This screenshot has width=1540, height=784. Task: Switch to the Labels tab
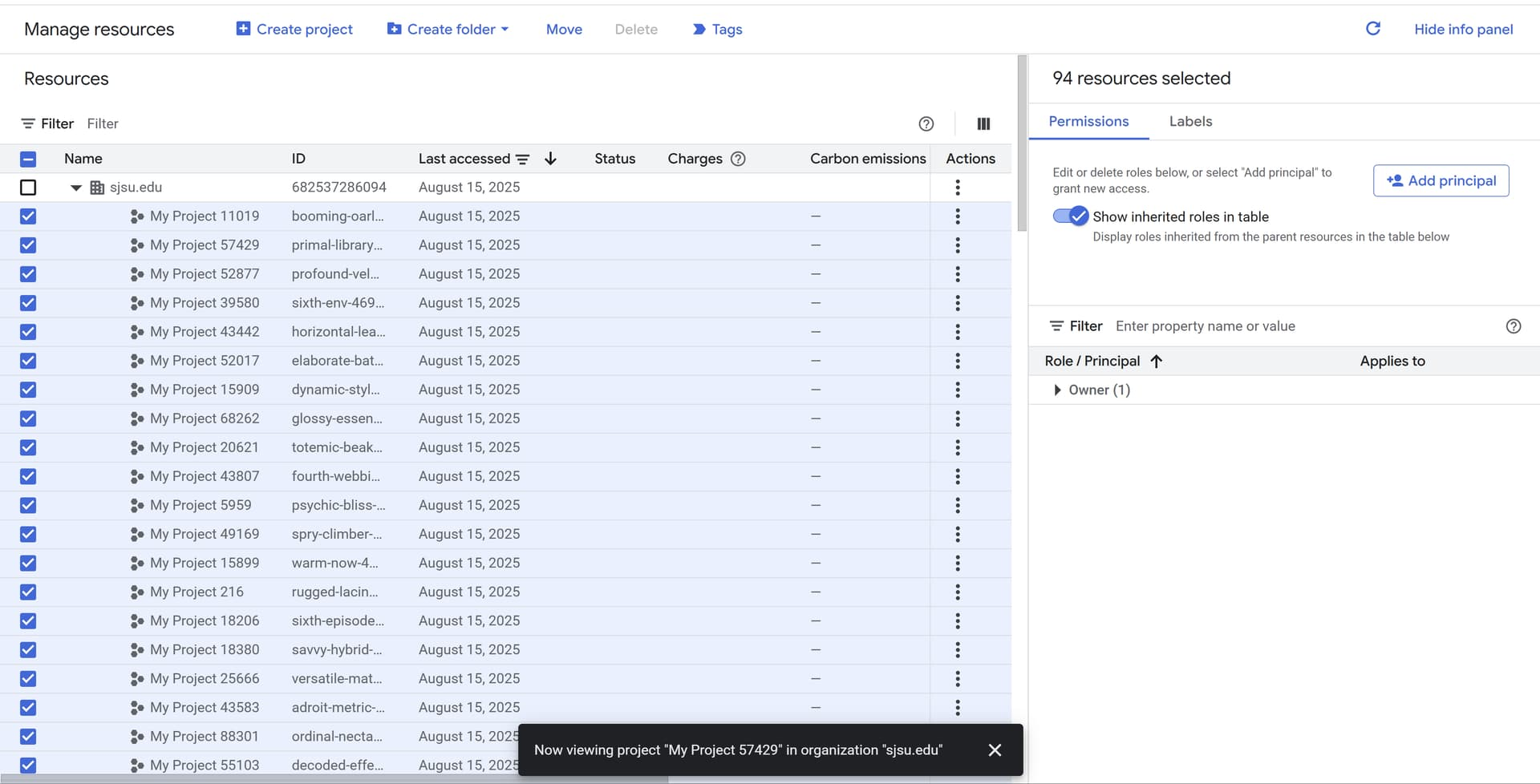click(1190, 122)
